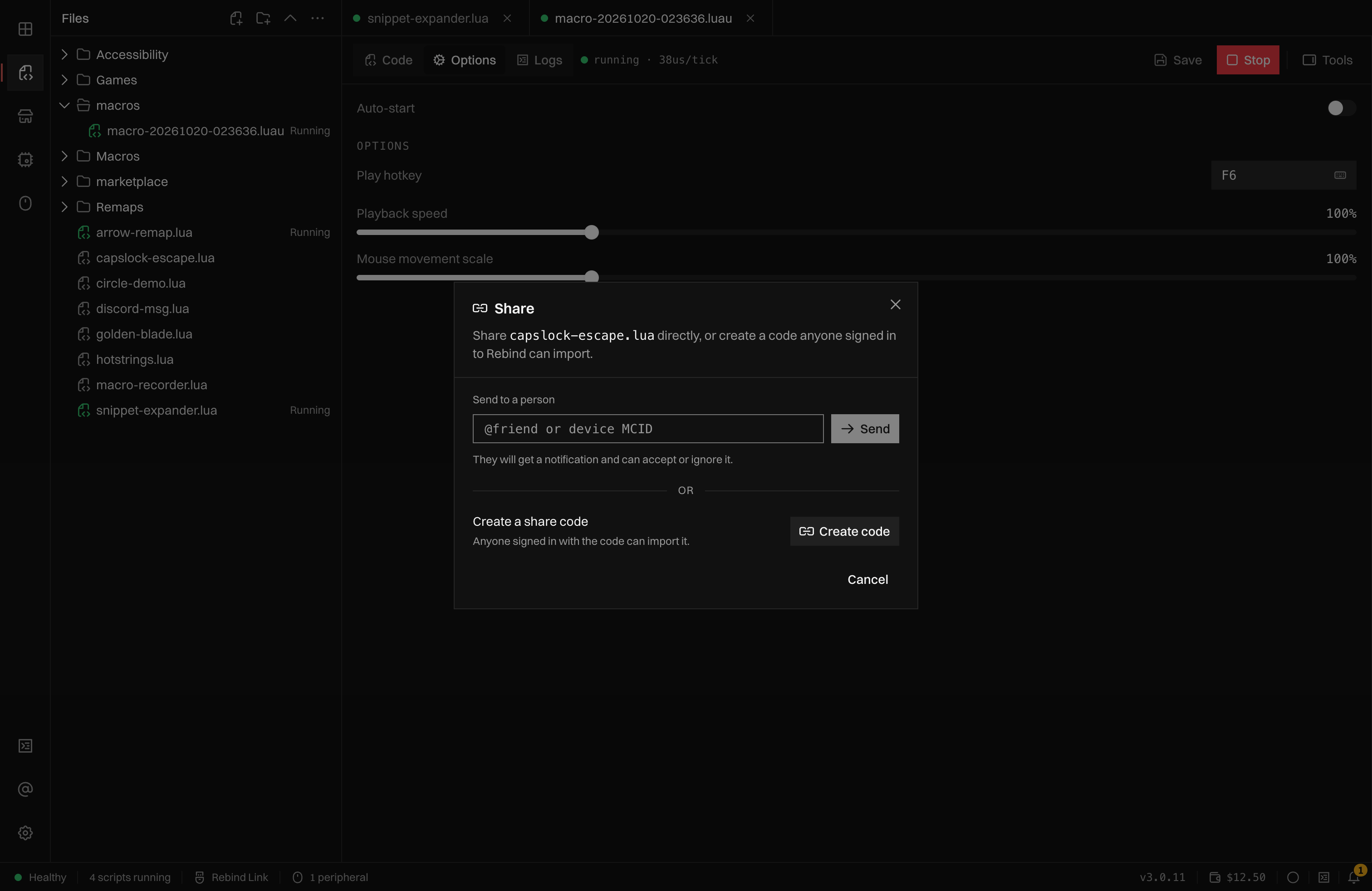This screenshot has height=891, width=1372.
Task: Click the $12.50 balance in status bar
Action: [x=1238, y=877]
